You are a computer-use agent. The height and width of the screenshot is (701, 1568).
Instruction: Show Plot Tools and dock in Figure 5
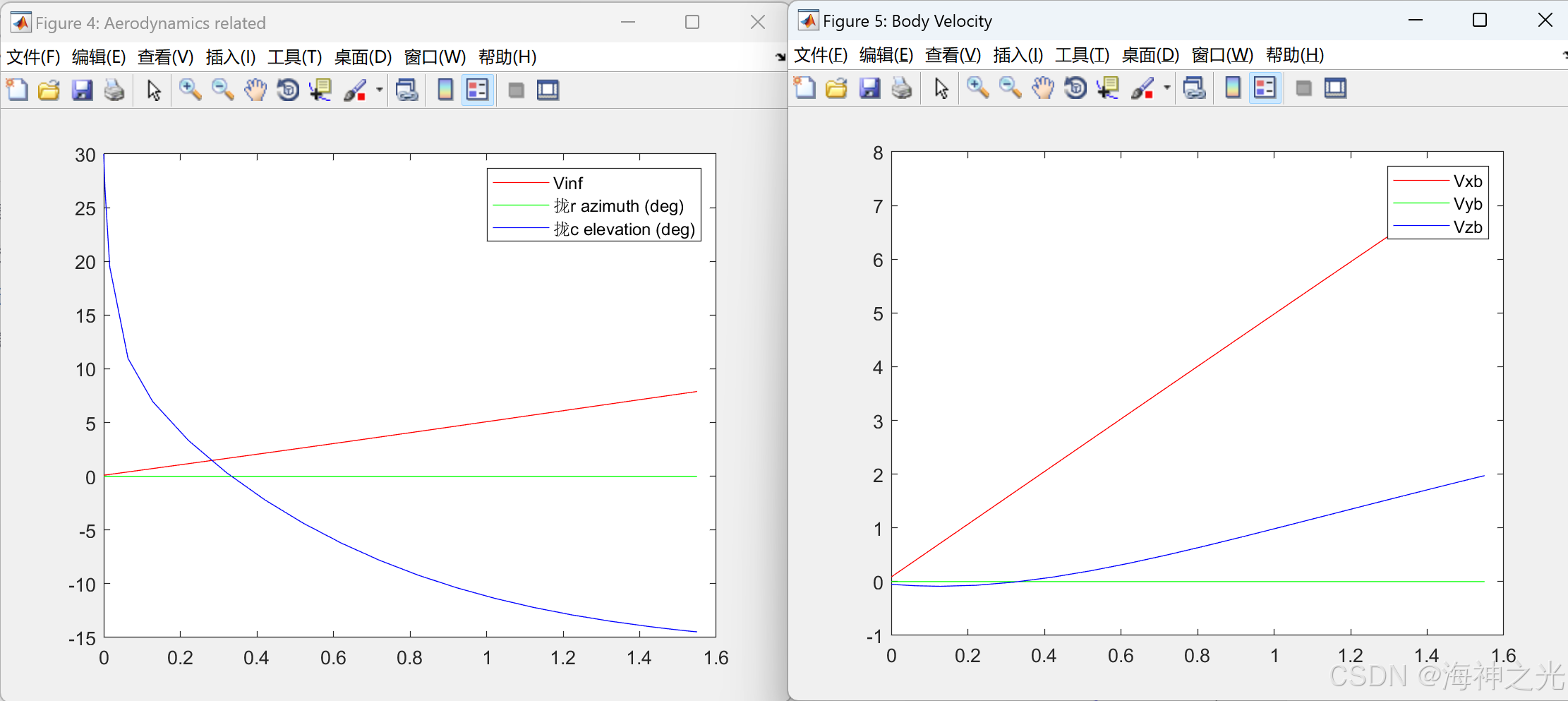coord(1336,88)
